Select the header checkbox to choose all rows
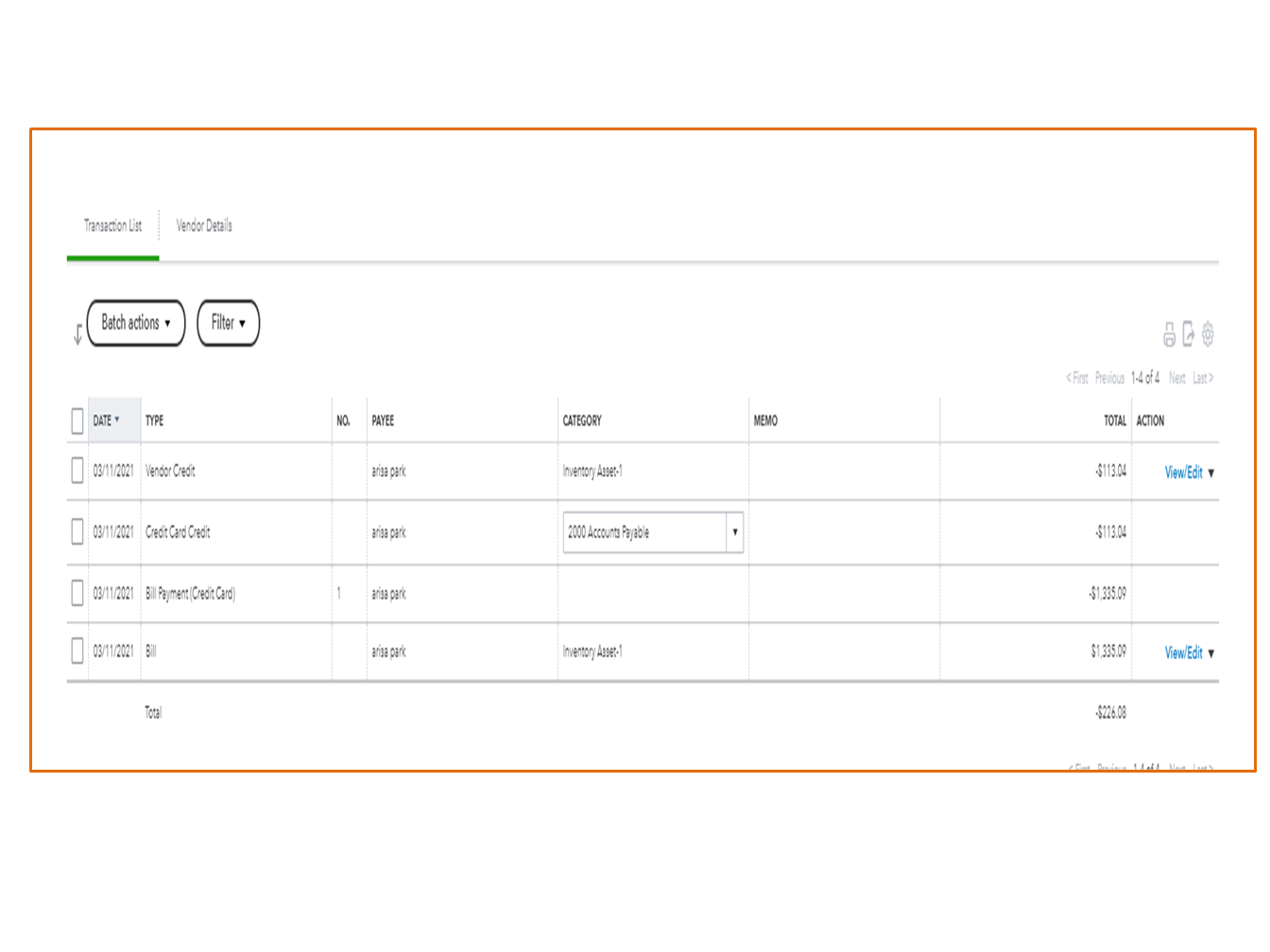The height and width of the screenshot is (952, 1270). [x=77, y=422]
